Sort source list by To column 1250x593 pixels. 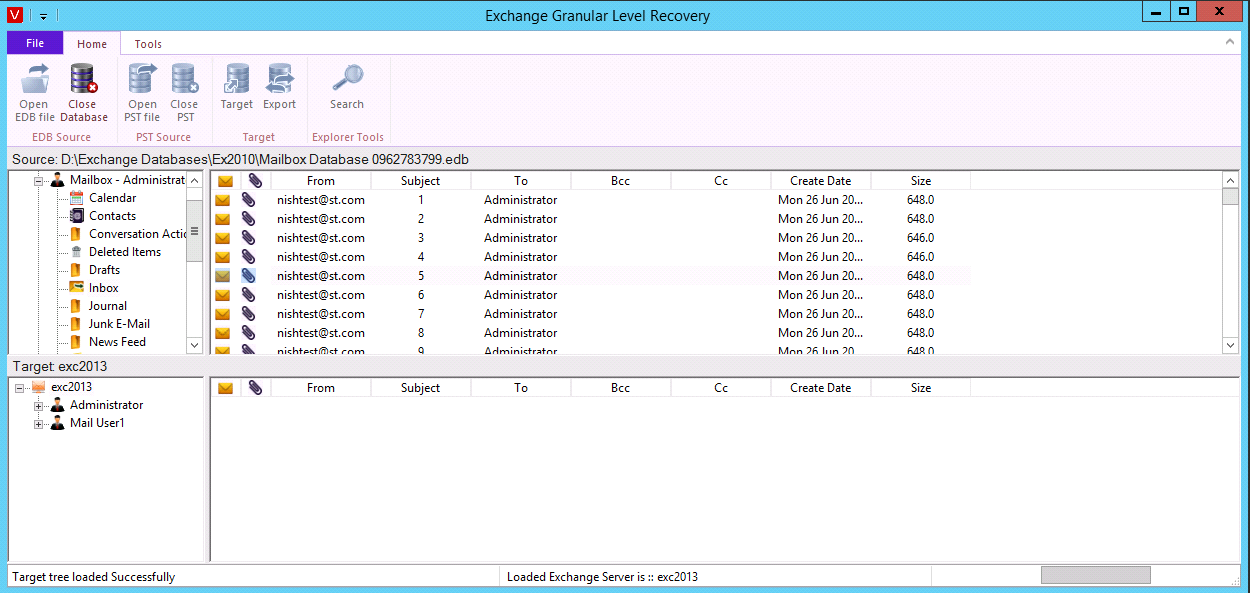pos(521,181)
